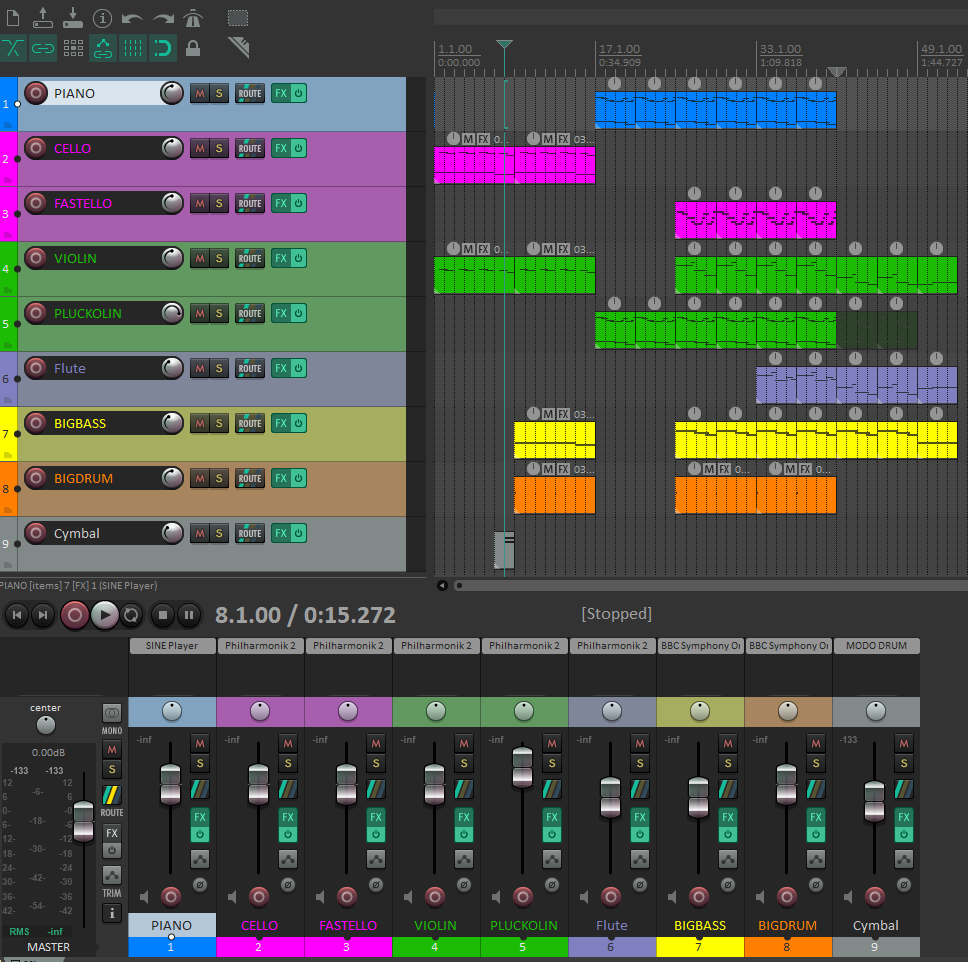Open the envelope button on PIANO mixer strip

pos(199,859)
